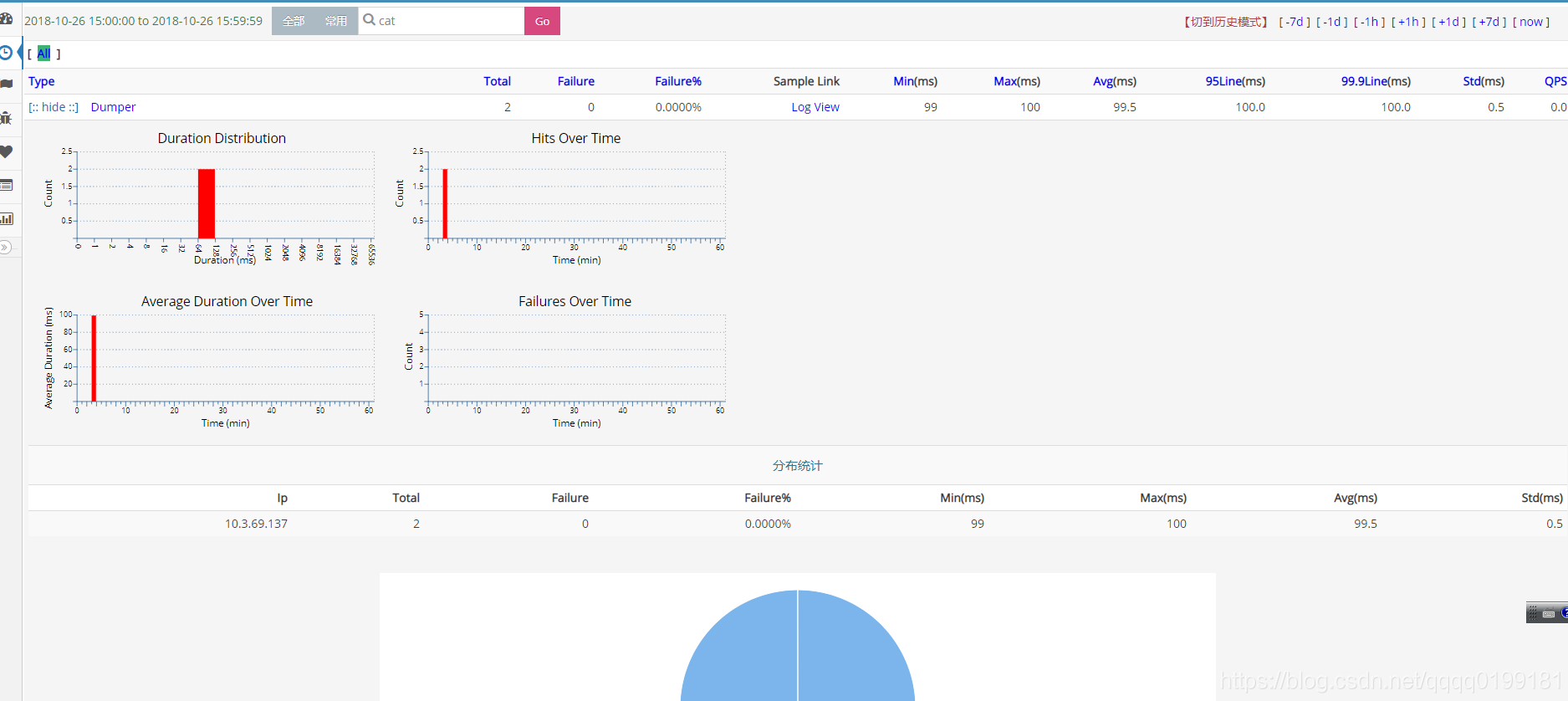Click the Failures Over Time chart title
The width and height of the screenshot is (1568, 701).
(x=575, y=301)
